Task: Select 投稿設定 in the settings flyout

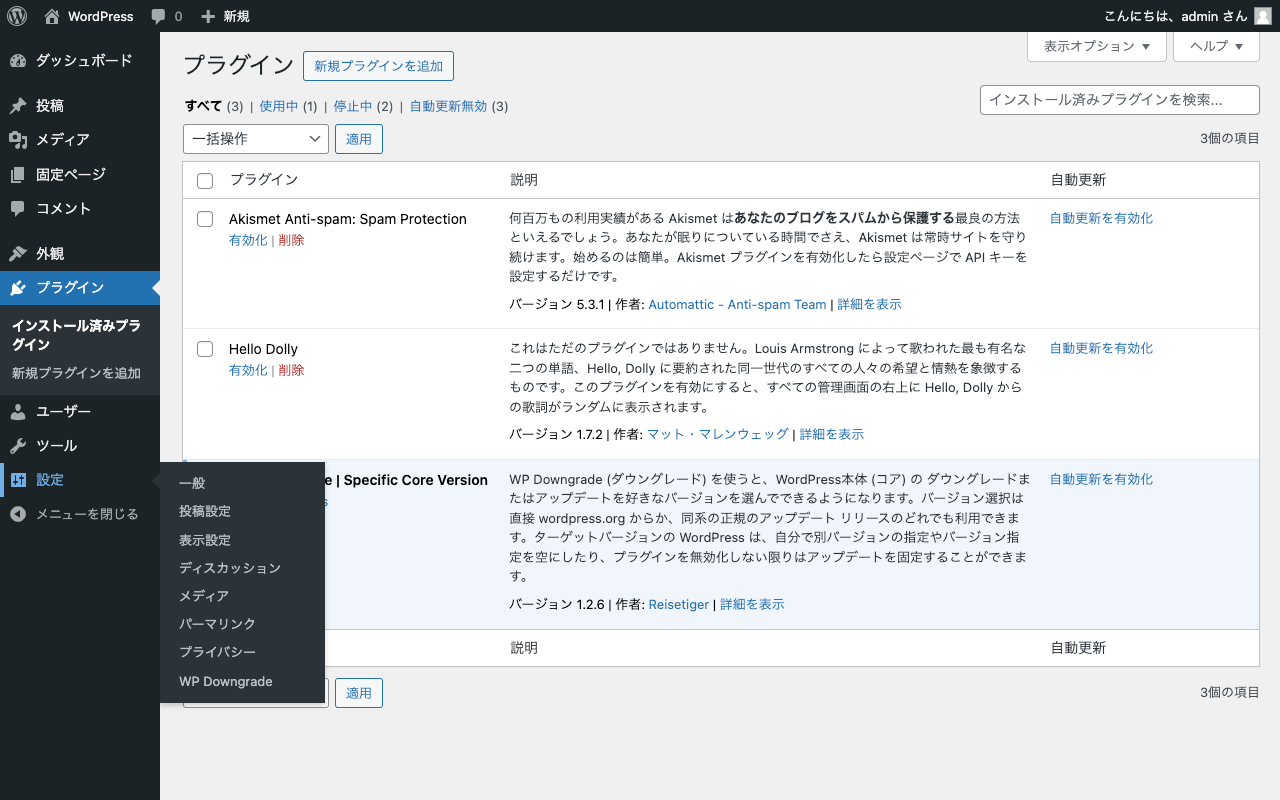Action: tap(242, 511)
